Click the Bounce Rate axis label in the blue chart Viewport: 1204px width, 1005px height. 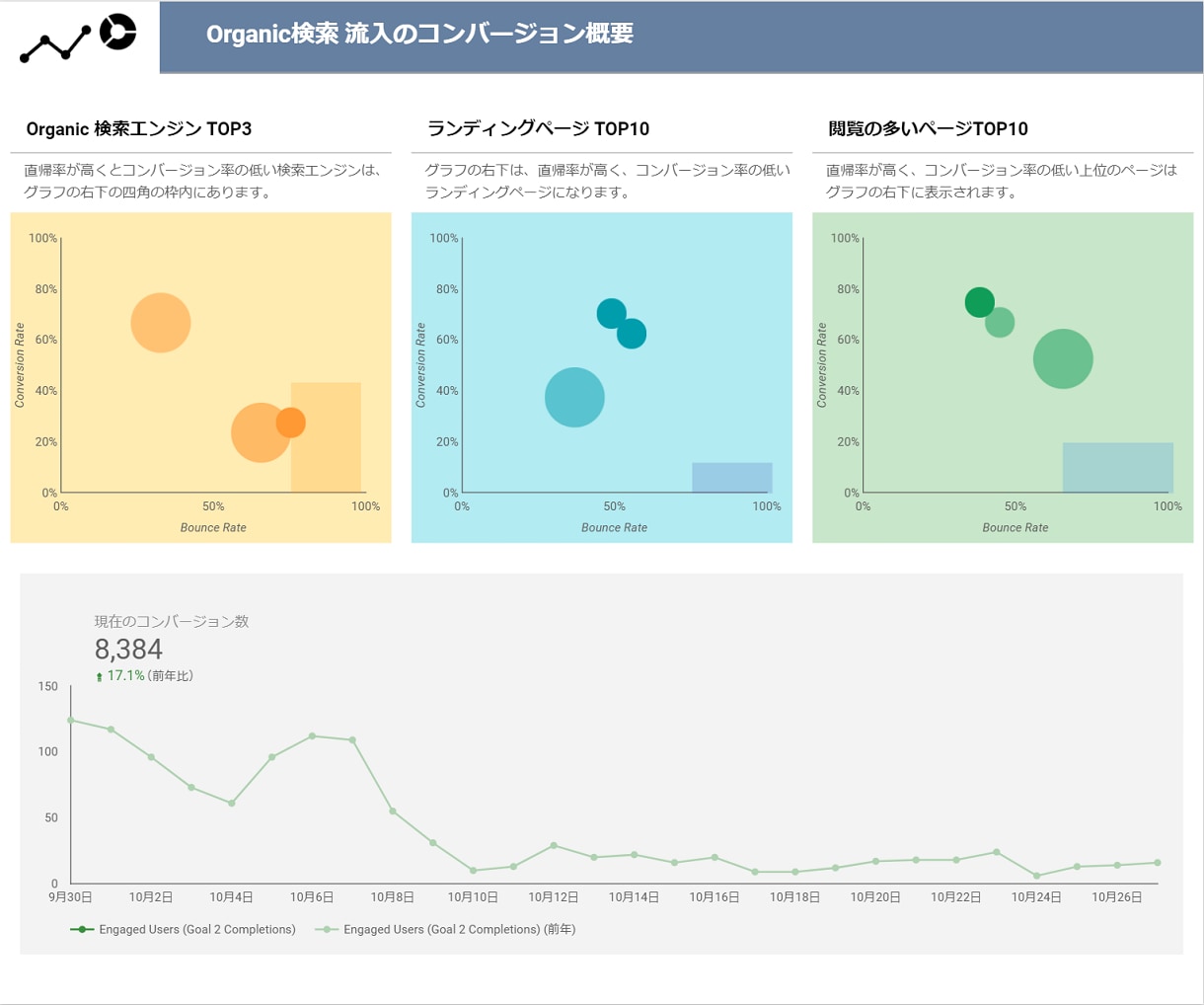[x=614, y=527]
